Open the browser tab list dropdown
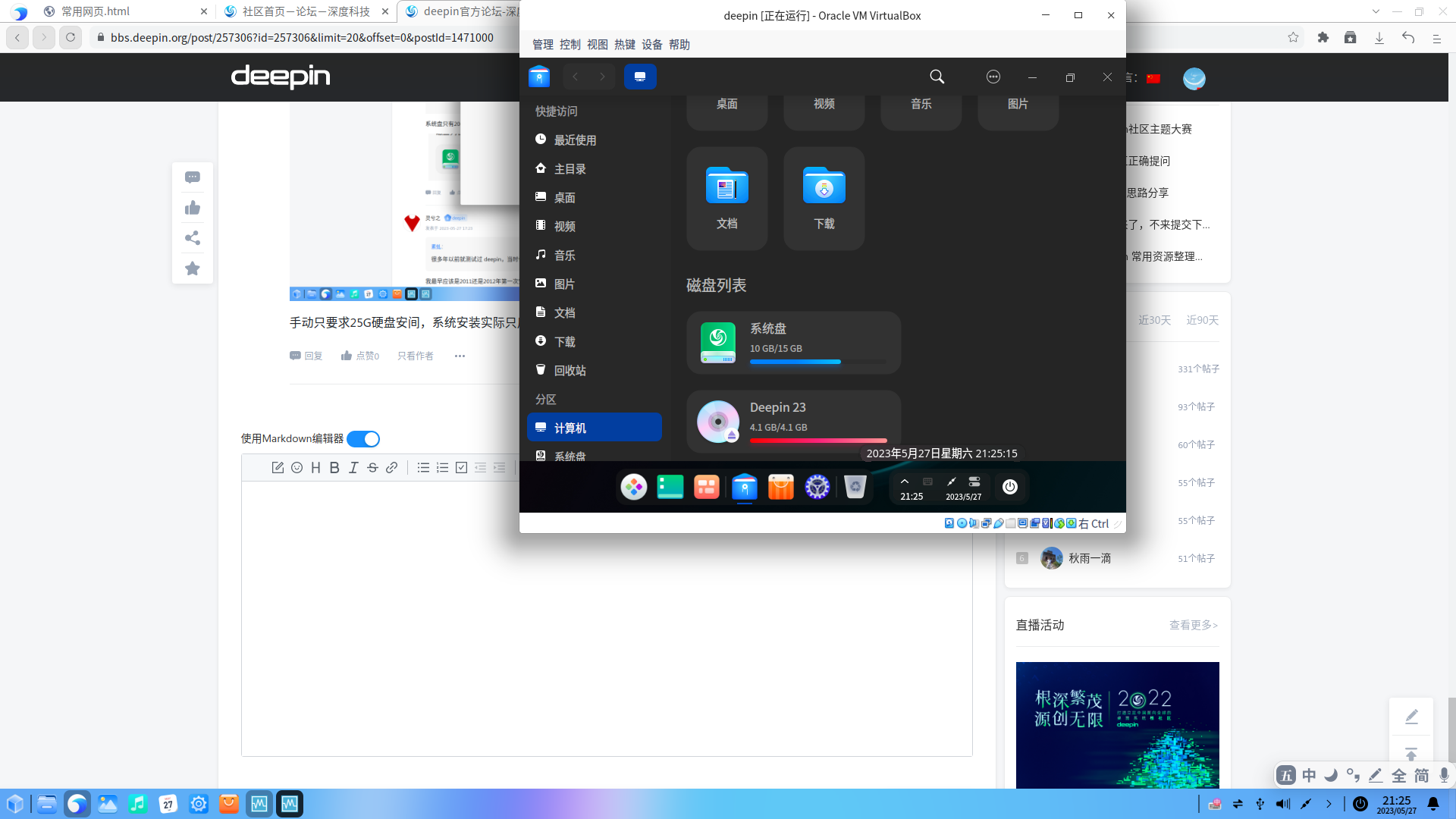 click(x=1376, y=11)
